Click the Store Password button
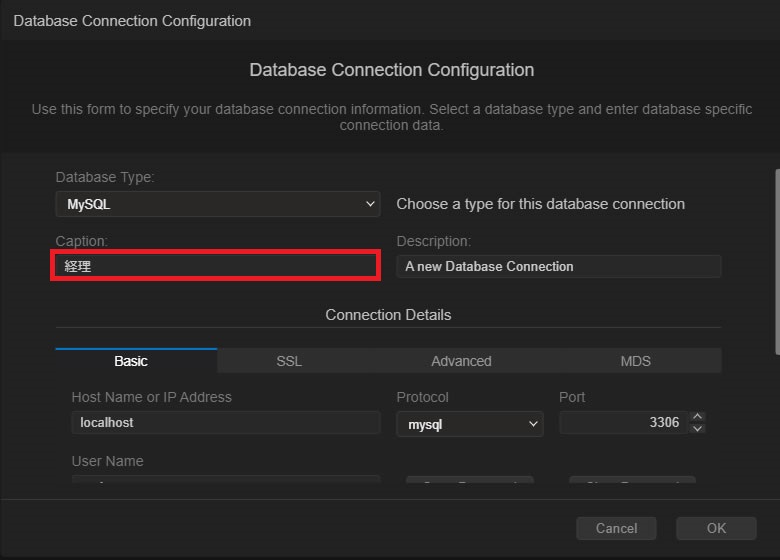This screenshot has height=560, width=780. tap(469, 481)
